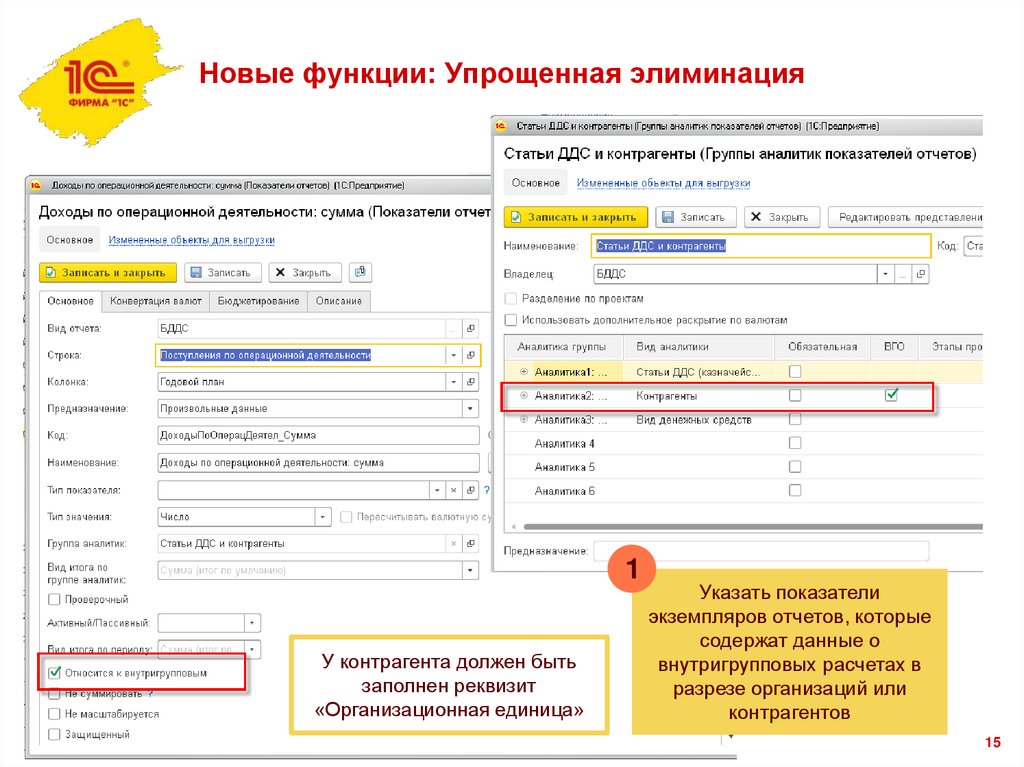Click the Код input field with ДоходыПоОперацДеятел_Сумма

318,435
